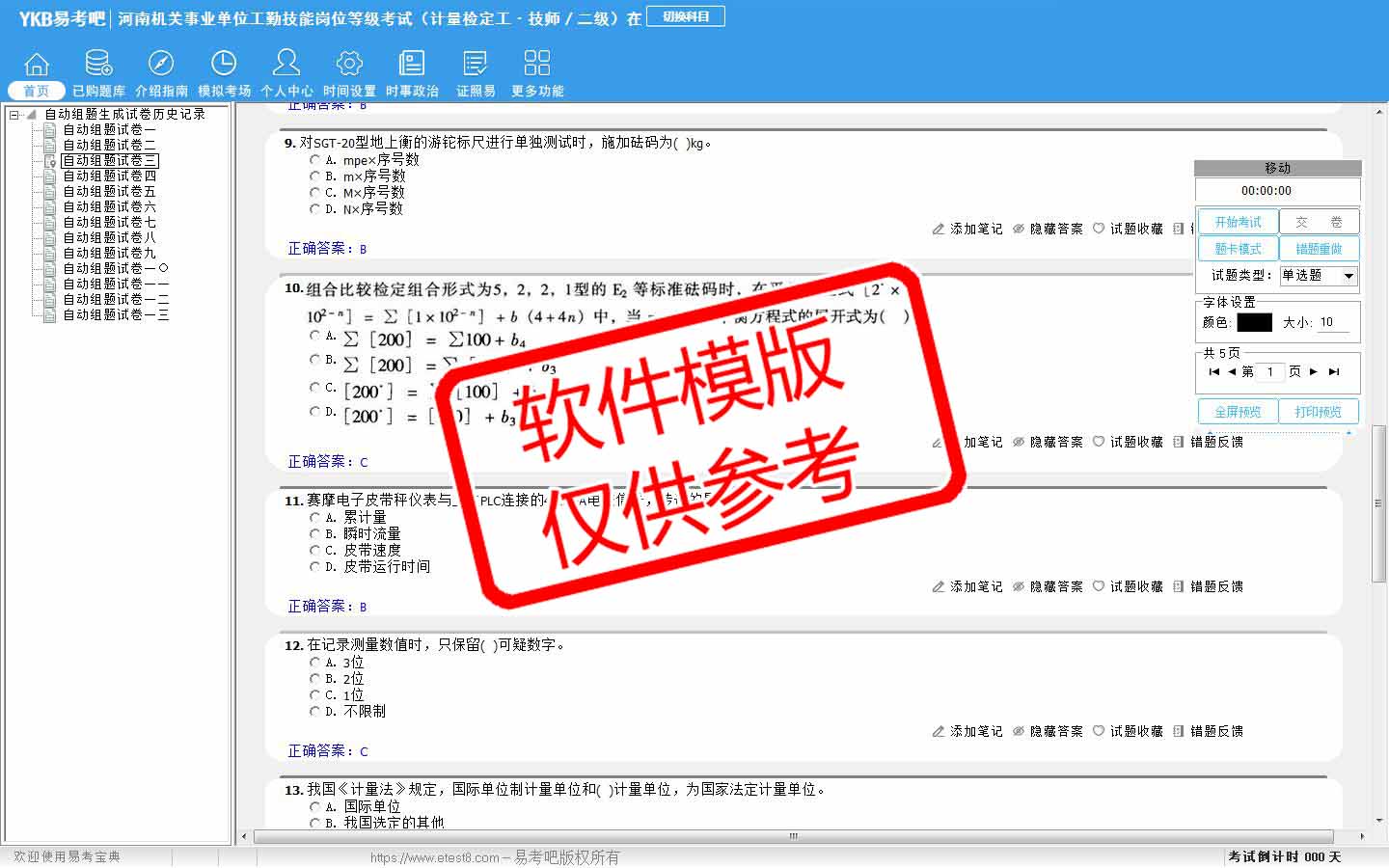
Task: Open 自动组题试卷二 in the tree
Action: [x=109, y=146]
